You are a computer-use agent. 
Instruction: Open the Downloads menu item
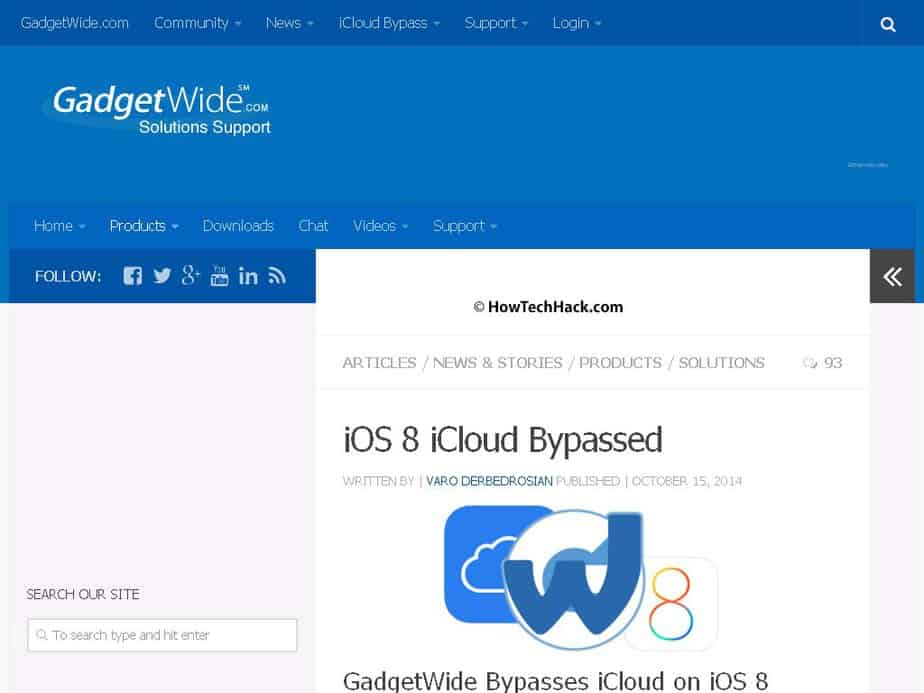pos(238,226)
